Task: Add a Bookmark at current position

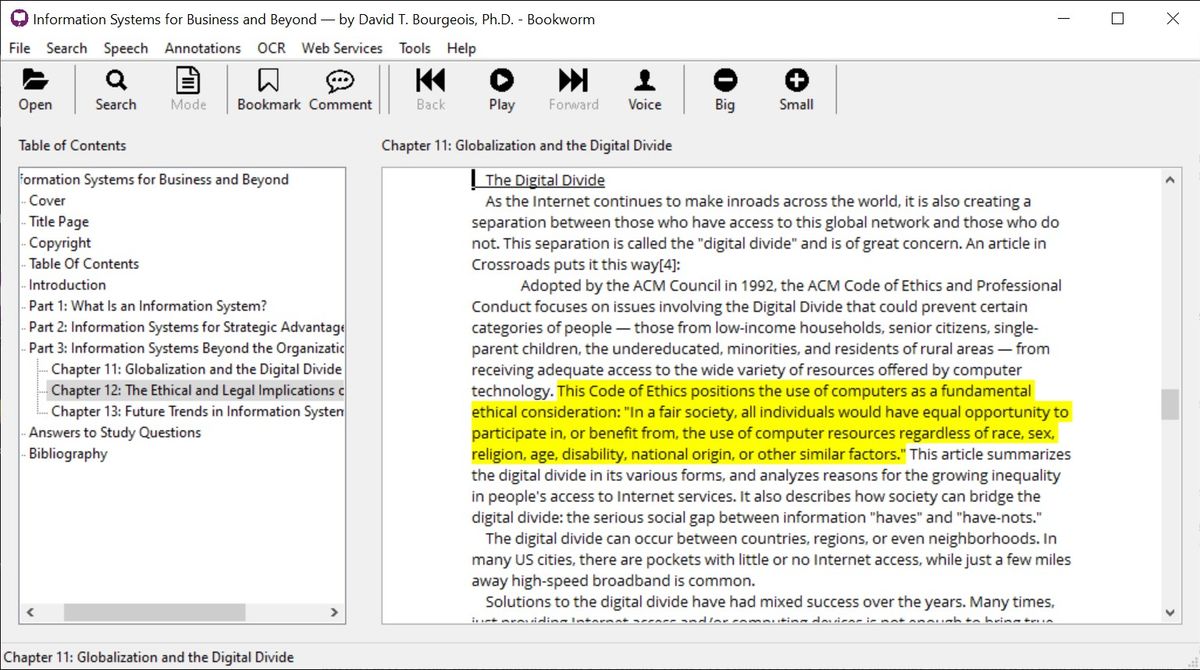Action: point(268,88)
